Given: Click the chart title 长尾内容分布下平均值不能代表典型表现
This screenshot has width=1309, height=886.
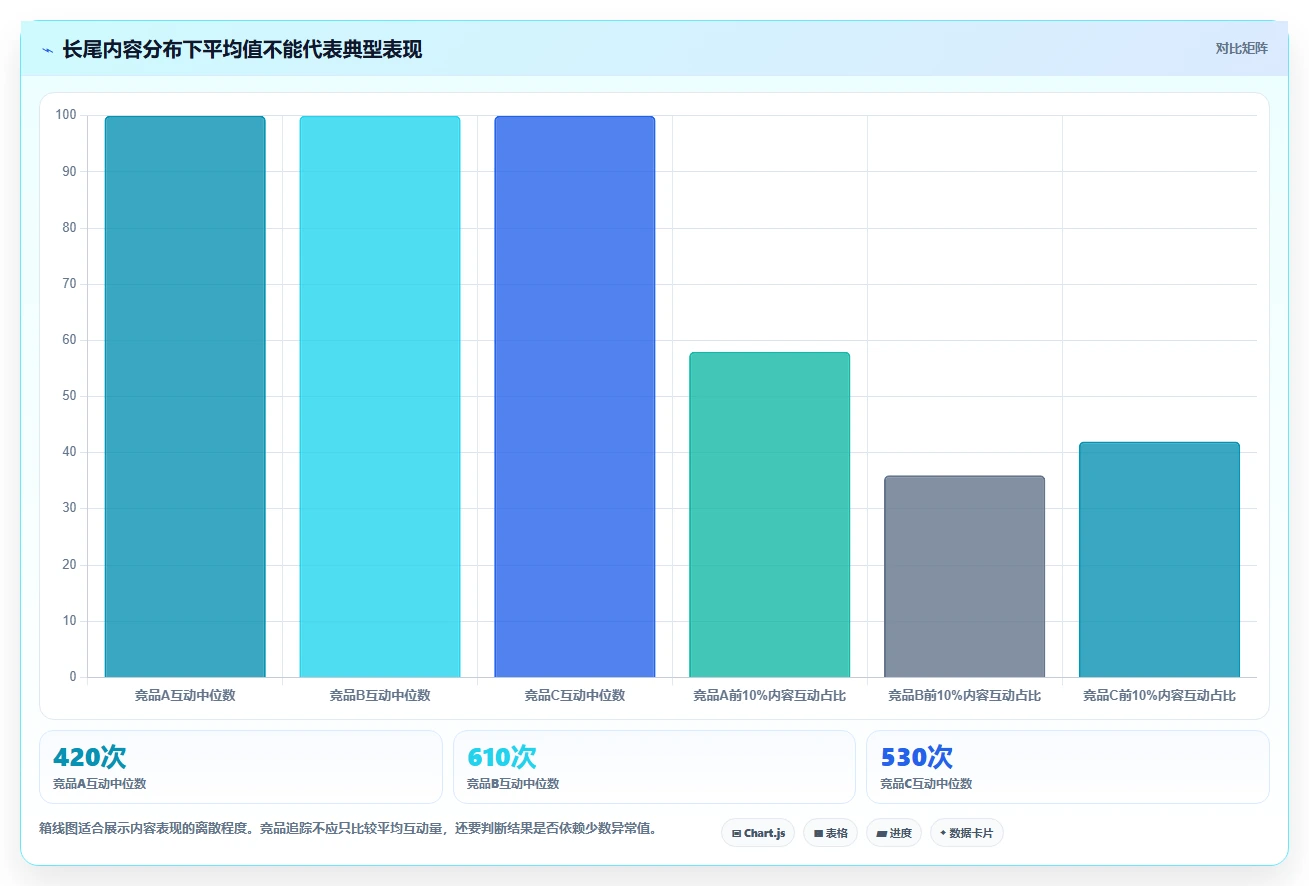Looking at the screenshot, I should click(x=242, y=50).
